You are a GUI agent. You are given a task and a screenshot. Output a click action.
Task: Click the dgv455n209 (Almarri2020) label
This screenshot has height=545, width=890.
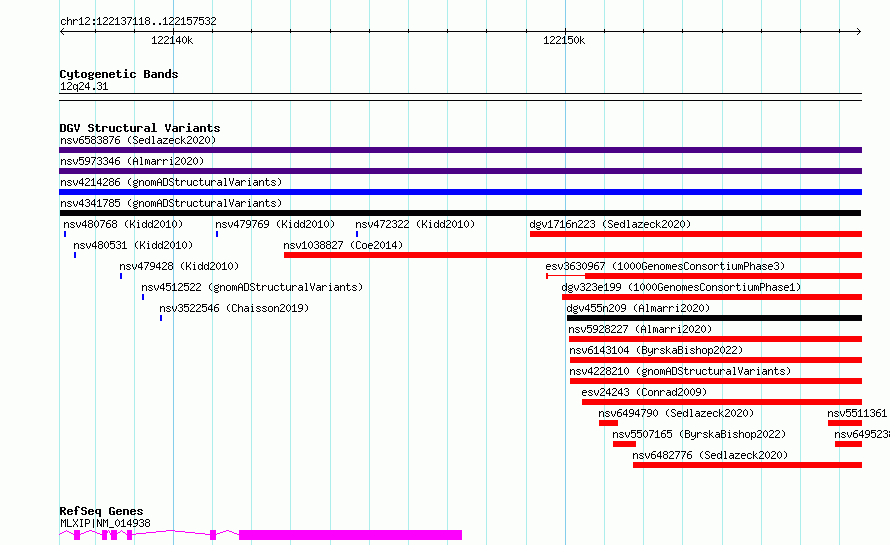pyautogui.click(x=638, y=308)
